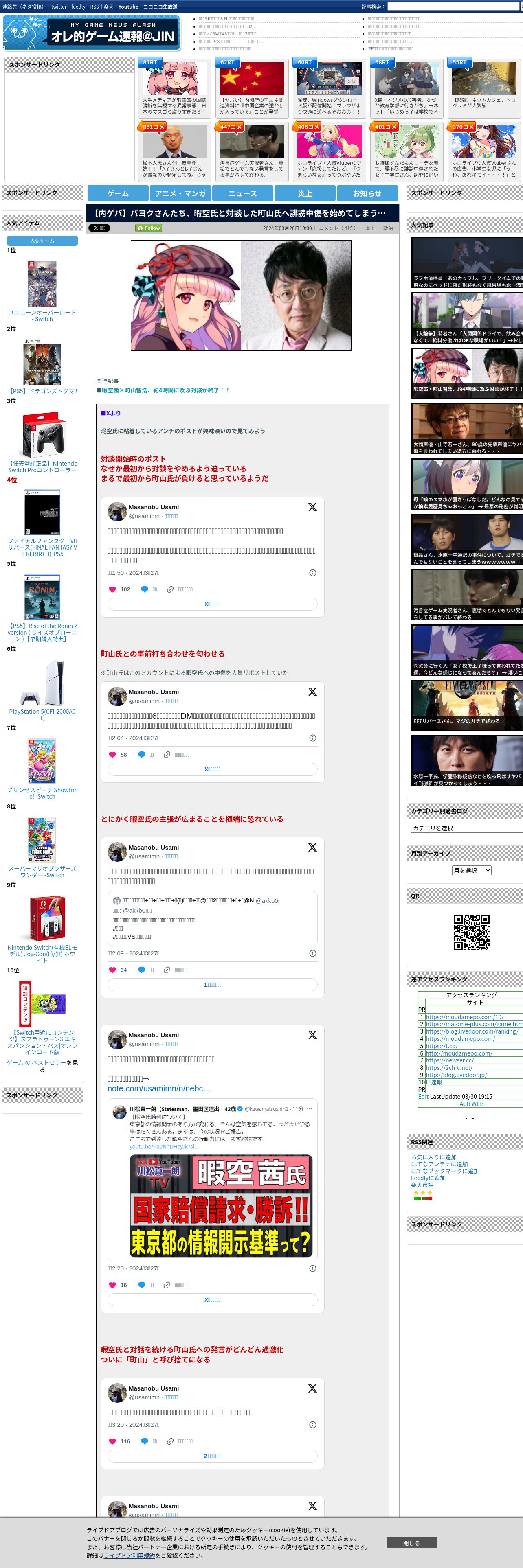The image size is (523, 1568).
Task: Open the 炎上 category tab
Action: point(305,193)
